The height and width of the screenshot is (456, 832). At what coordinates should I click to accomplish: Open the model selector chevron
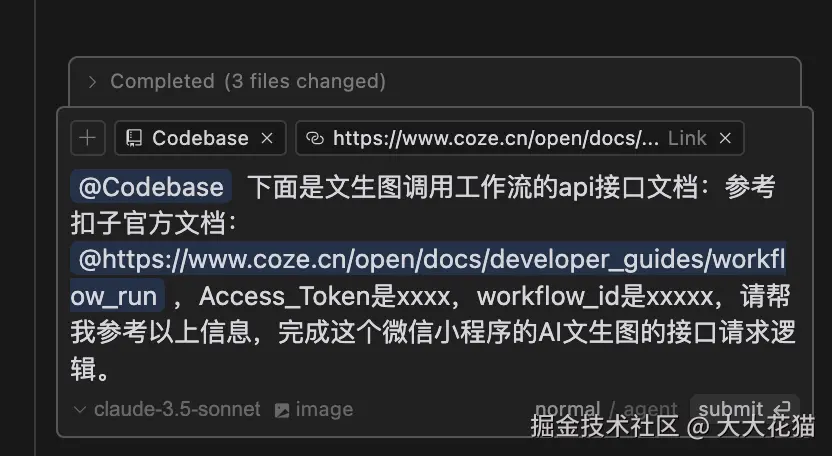tap(80, 410)
